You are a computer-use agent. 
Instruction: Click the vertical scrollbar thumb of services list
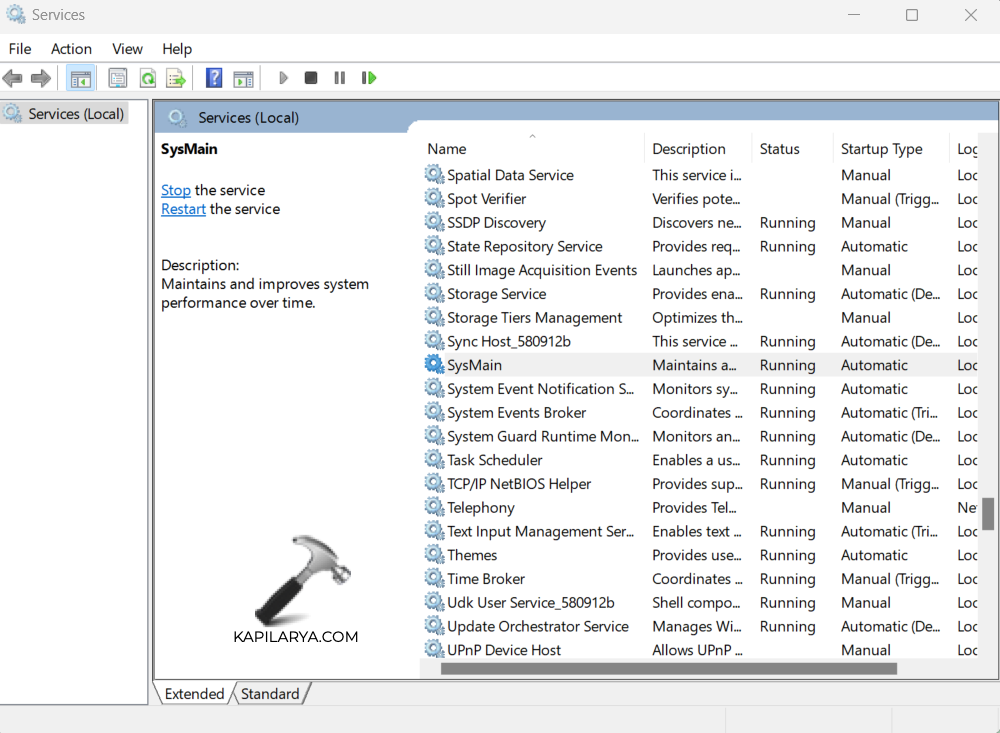(x=988, y=514)
